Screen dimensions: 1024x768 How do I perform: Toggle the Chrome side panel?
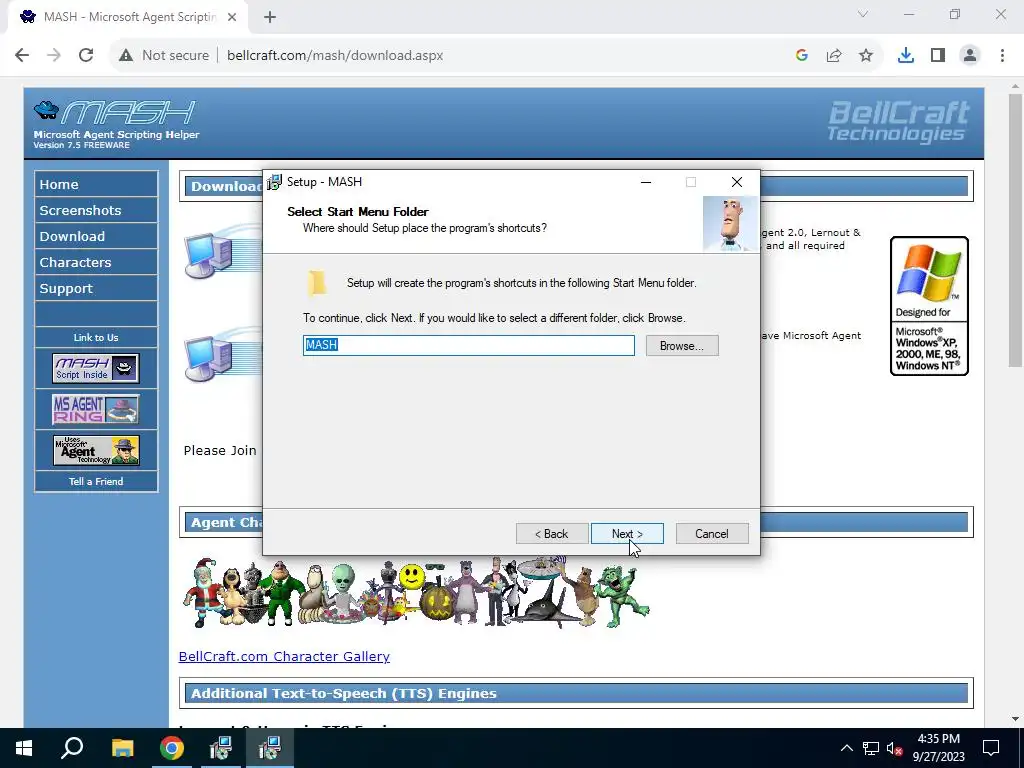click(x=938, y=56)
